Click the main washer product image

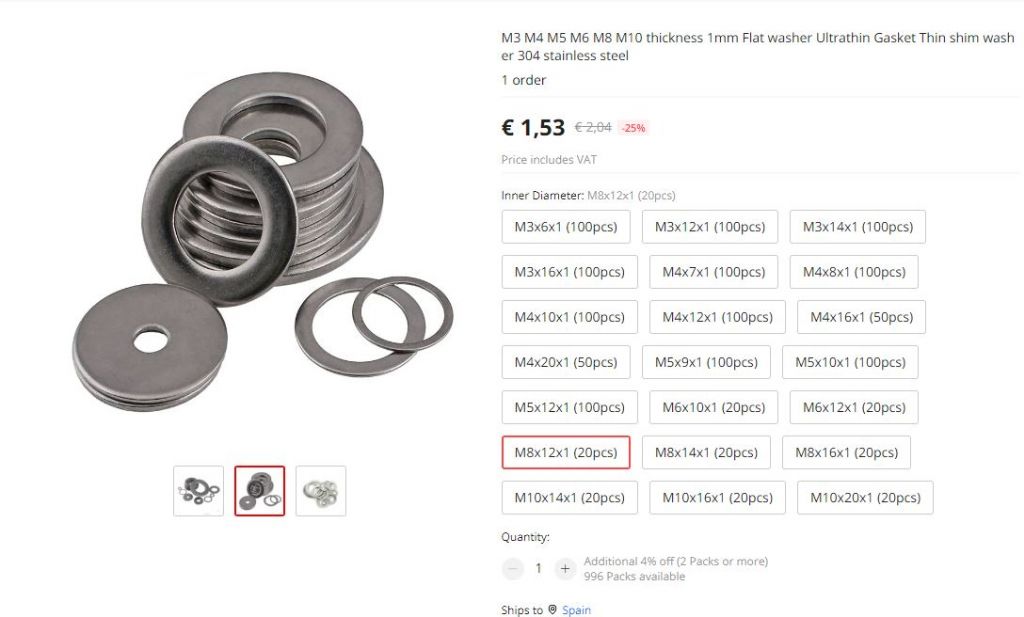(x=261, y=242)
